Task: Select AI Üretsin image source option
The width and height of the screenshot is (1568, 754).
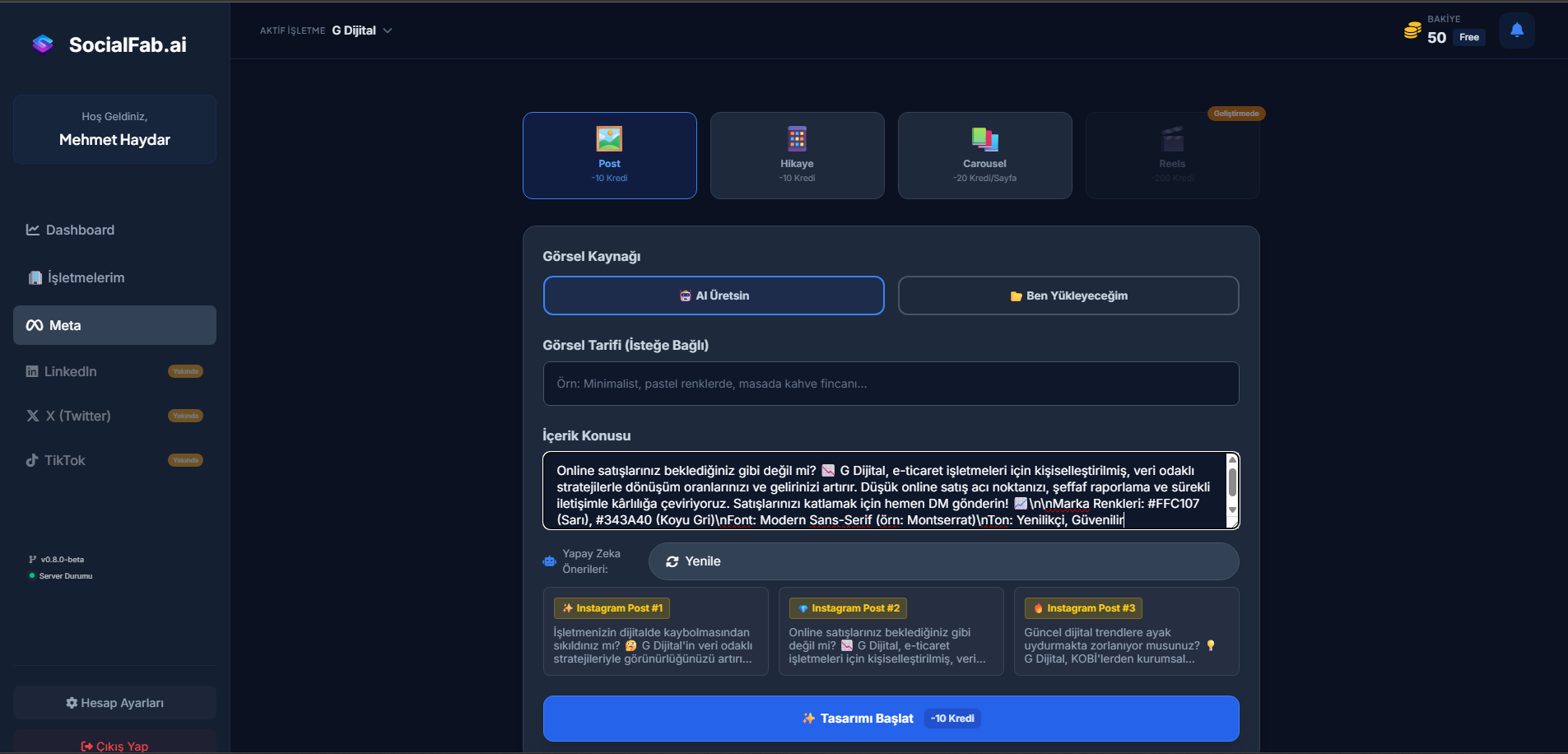Action: click(714, 296)
